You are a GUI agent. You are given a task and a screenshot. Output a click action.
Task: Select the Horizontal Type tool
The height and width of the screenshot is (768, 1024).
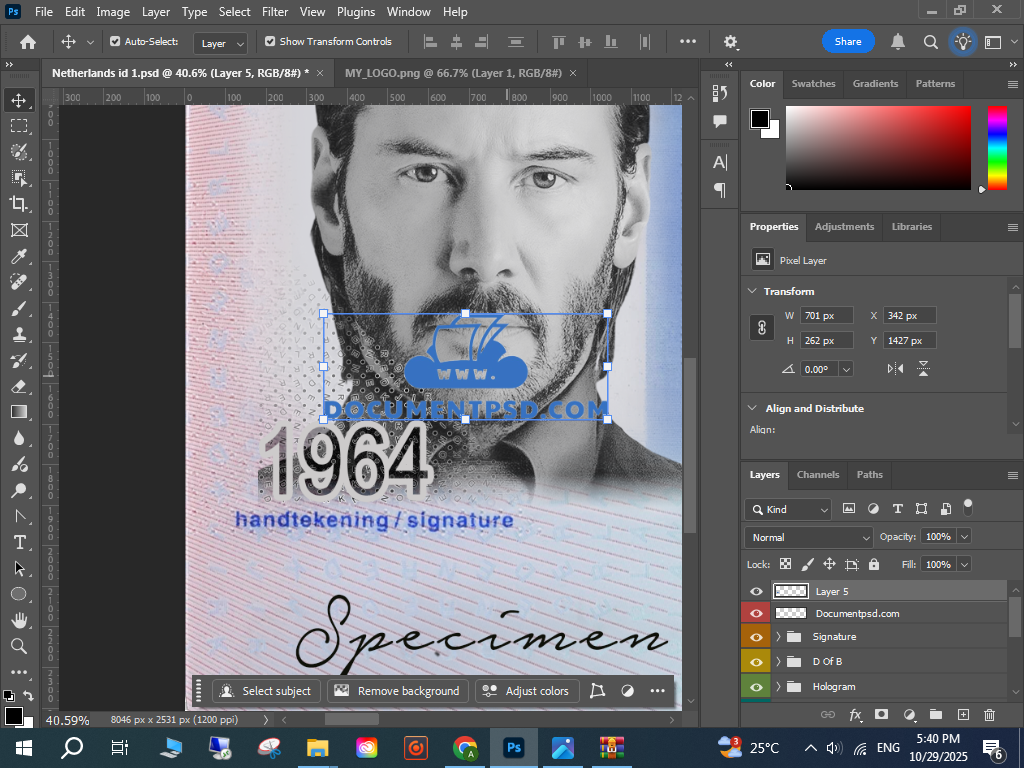coord(19,542)
